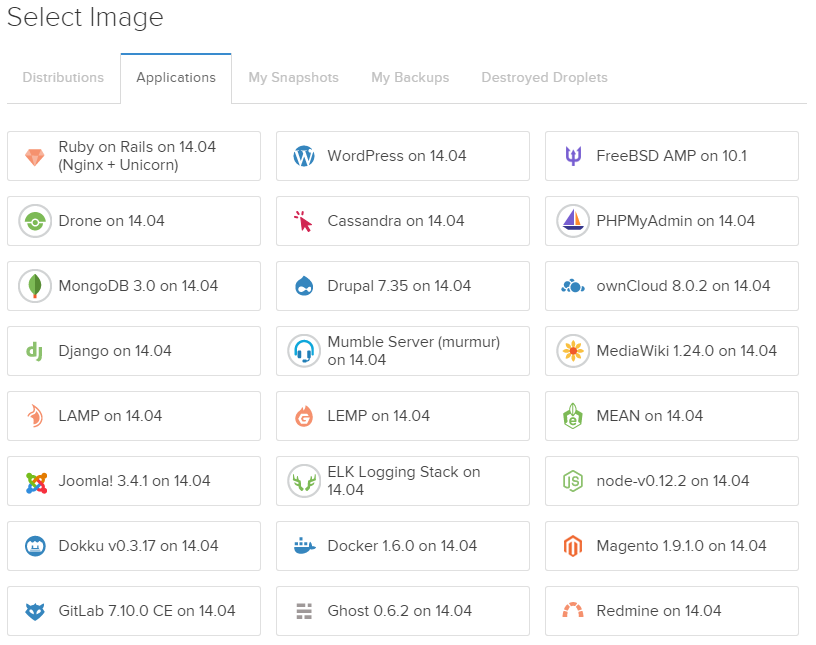Click the Docker whale icon

point(304,546)
